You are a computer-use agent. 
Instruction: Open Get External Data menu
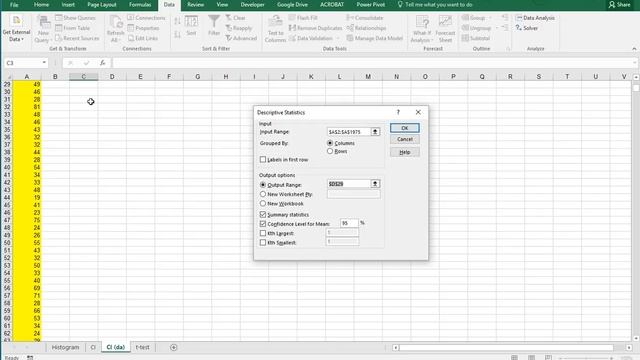pos(16,29)
